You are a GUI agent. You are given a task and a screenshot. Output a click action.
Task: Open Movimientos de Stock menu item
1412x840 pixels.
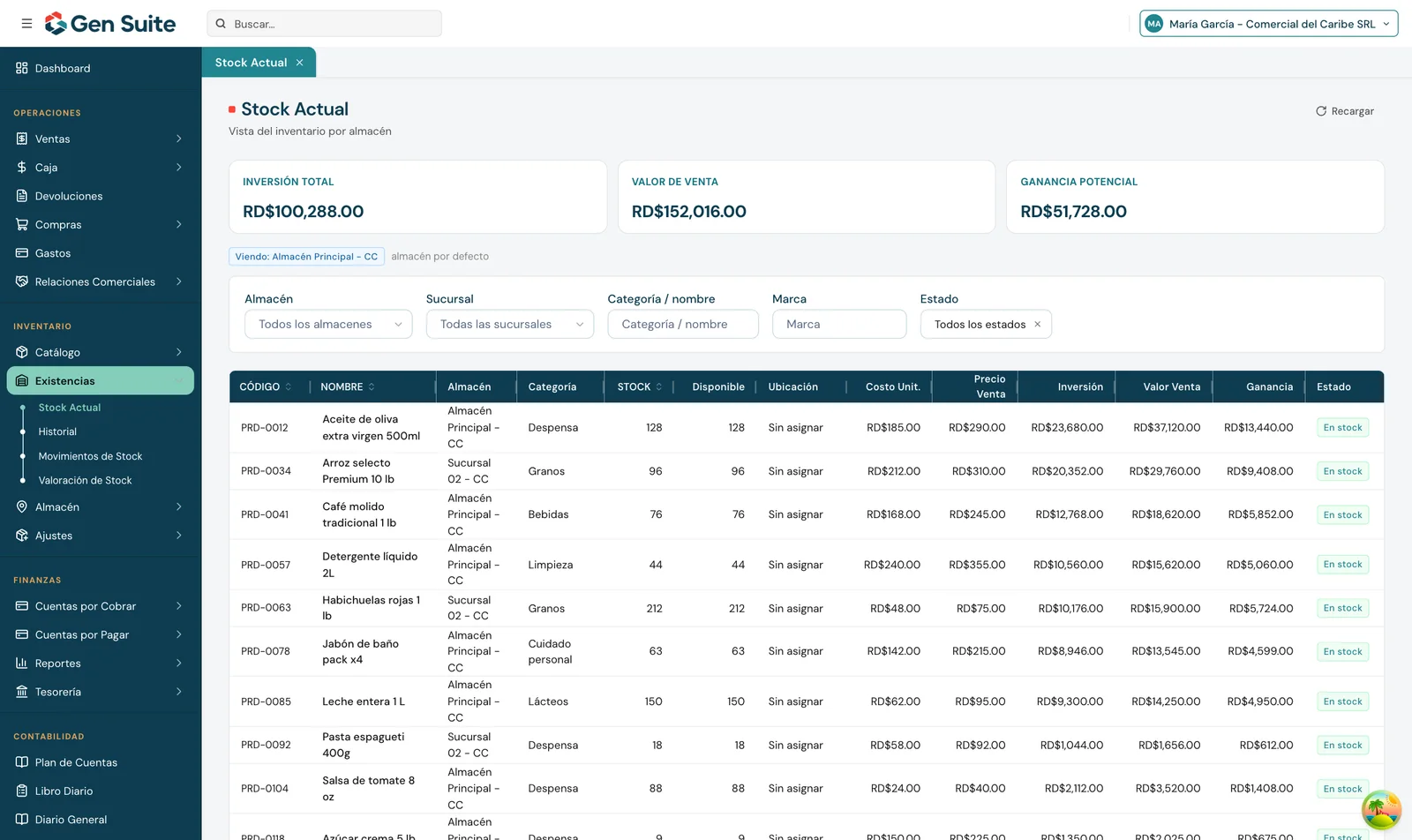(x=90, y=456)
